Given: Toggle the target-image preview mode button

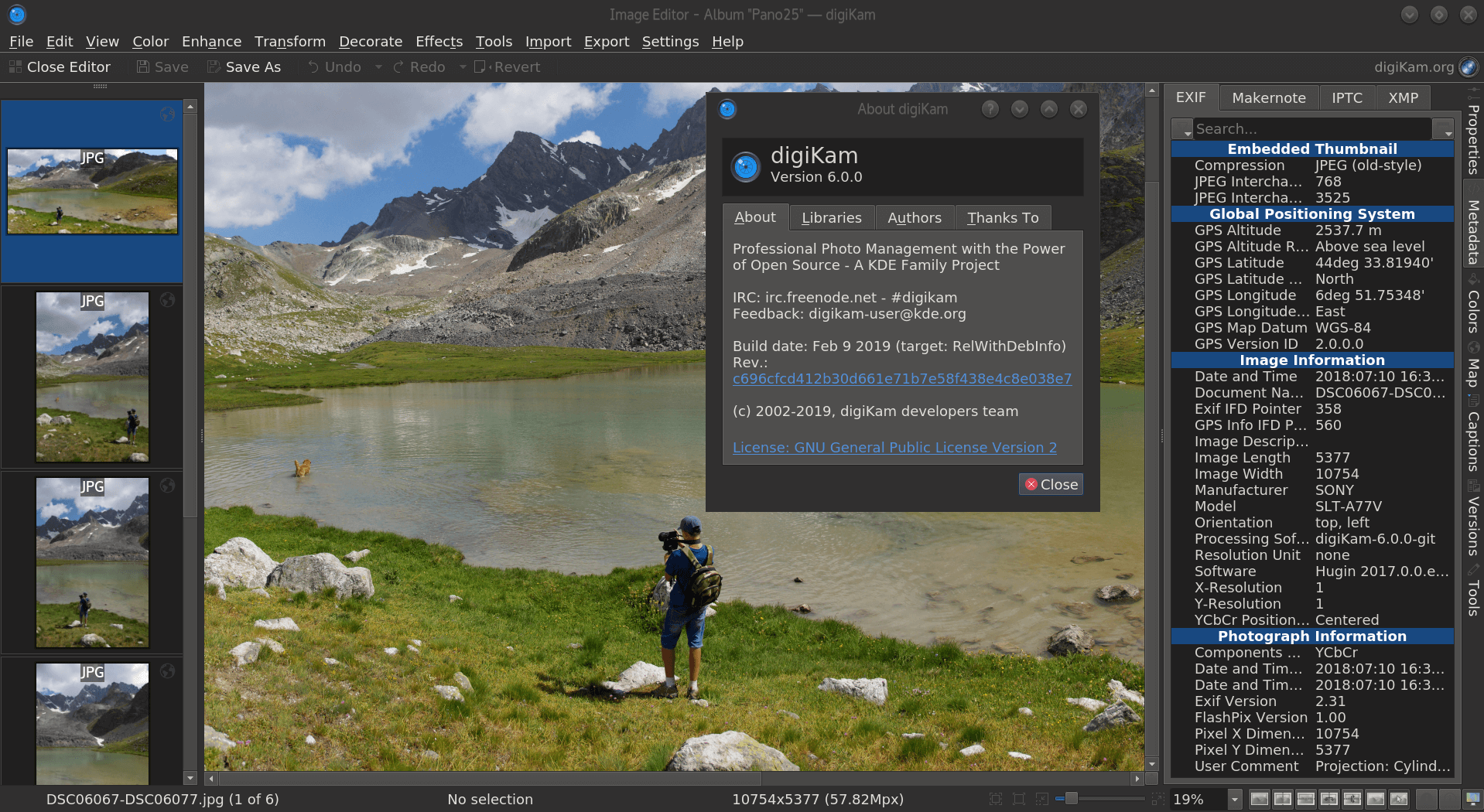Looking at the screenshot, I should pyautogui.click(x=1376, y=799).
